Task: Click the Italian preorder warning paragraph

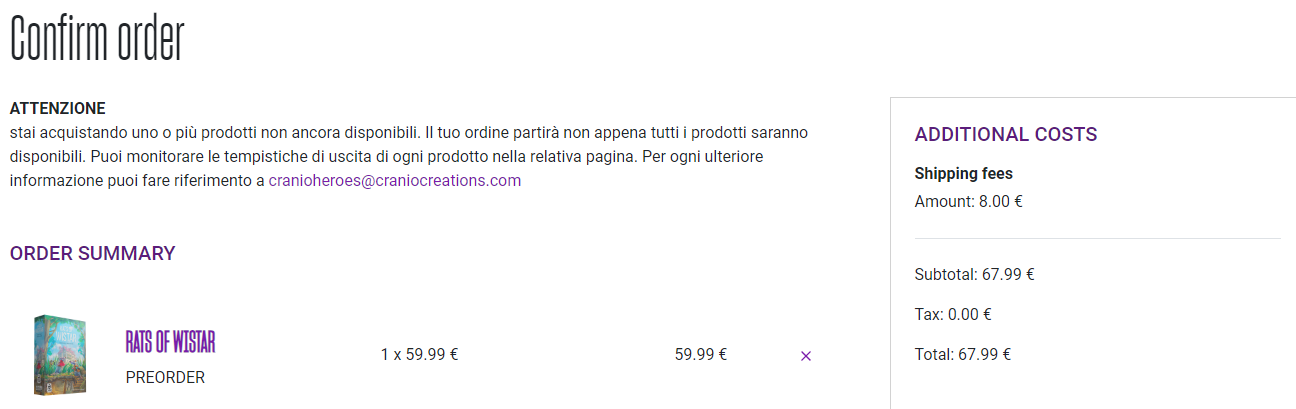Action: (x=409, y=157)
